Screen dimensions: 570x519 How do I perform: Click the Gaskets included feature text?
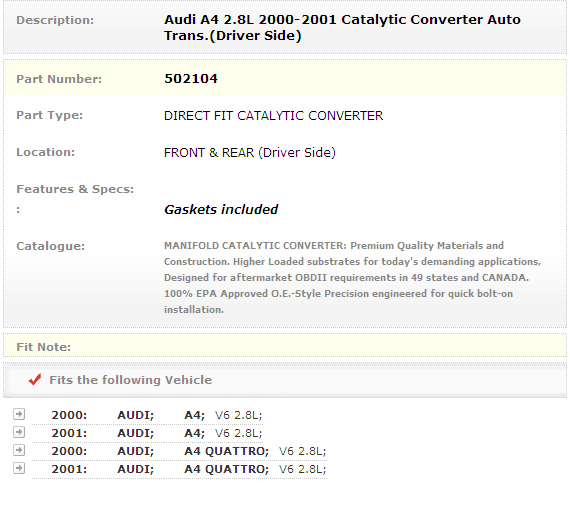tap(221, 209)
